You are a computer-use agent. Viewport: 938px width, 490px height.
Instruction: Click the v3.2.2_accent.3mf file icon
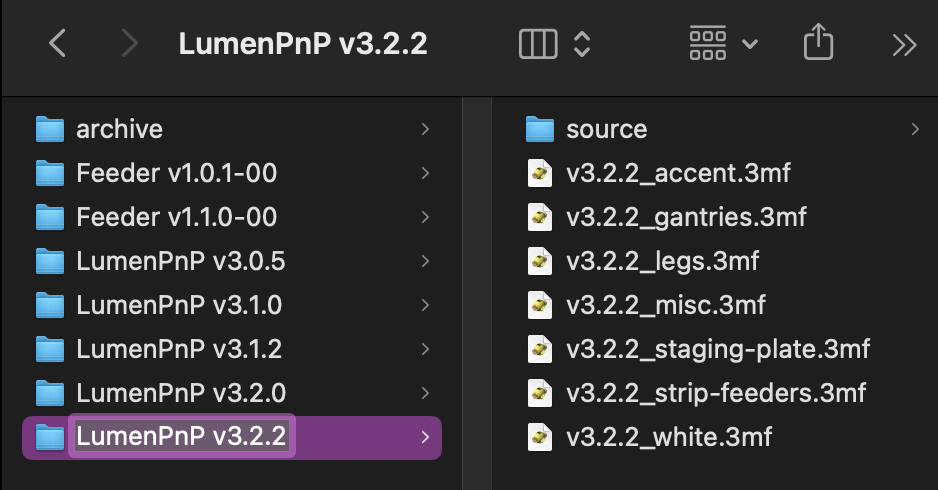pyautogui.click(x=540, y=173)
